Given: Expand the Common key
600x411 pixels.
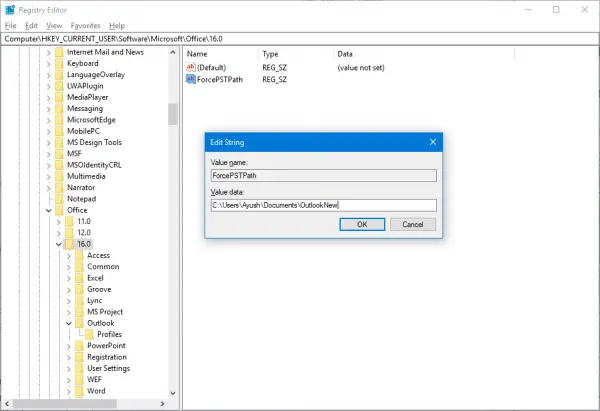Looking at the screenshot, I should (68, 267).
